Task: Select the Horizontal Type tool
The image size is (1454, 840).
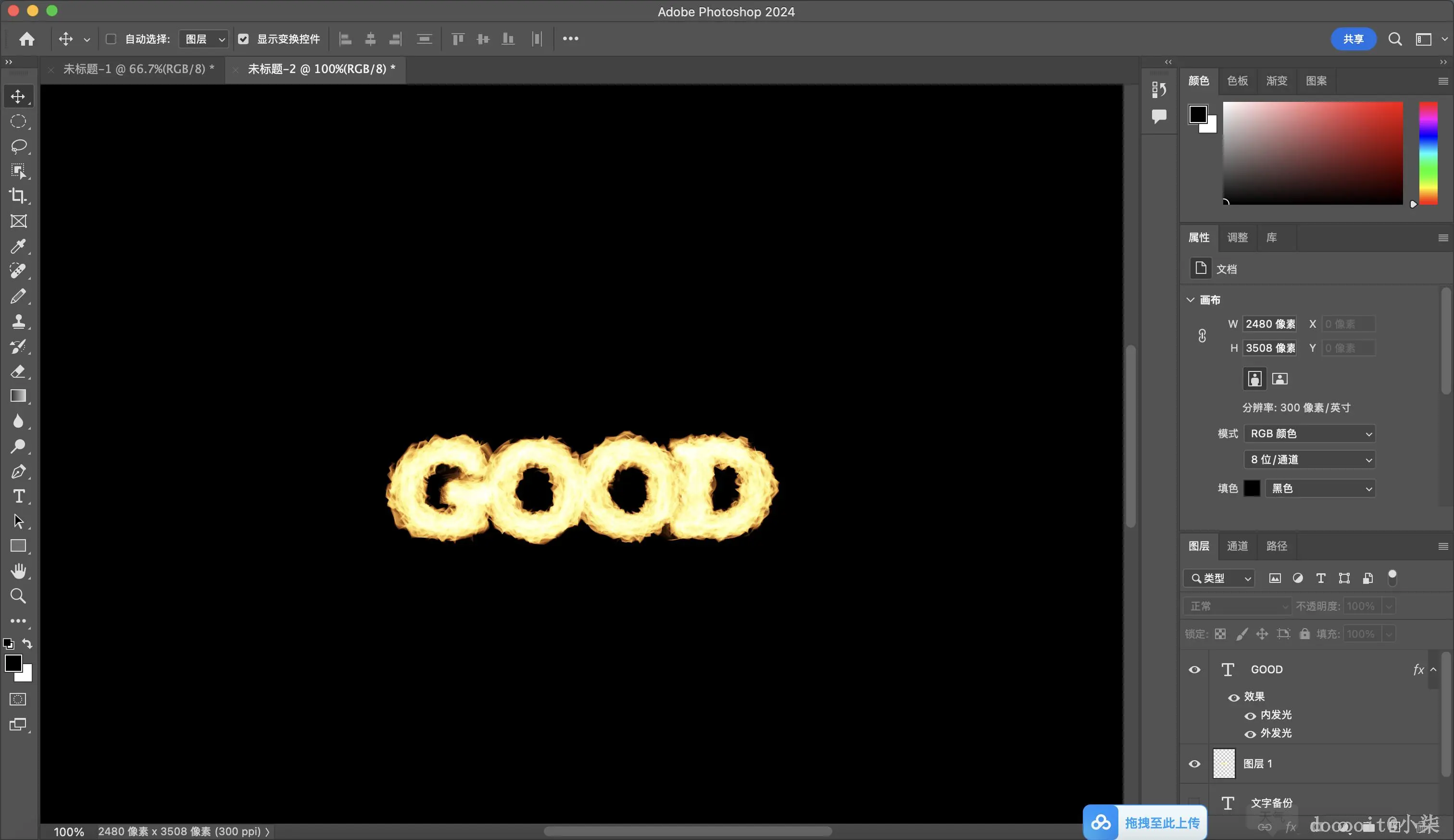Action: tap(18, 496)
